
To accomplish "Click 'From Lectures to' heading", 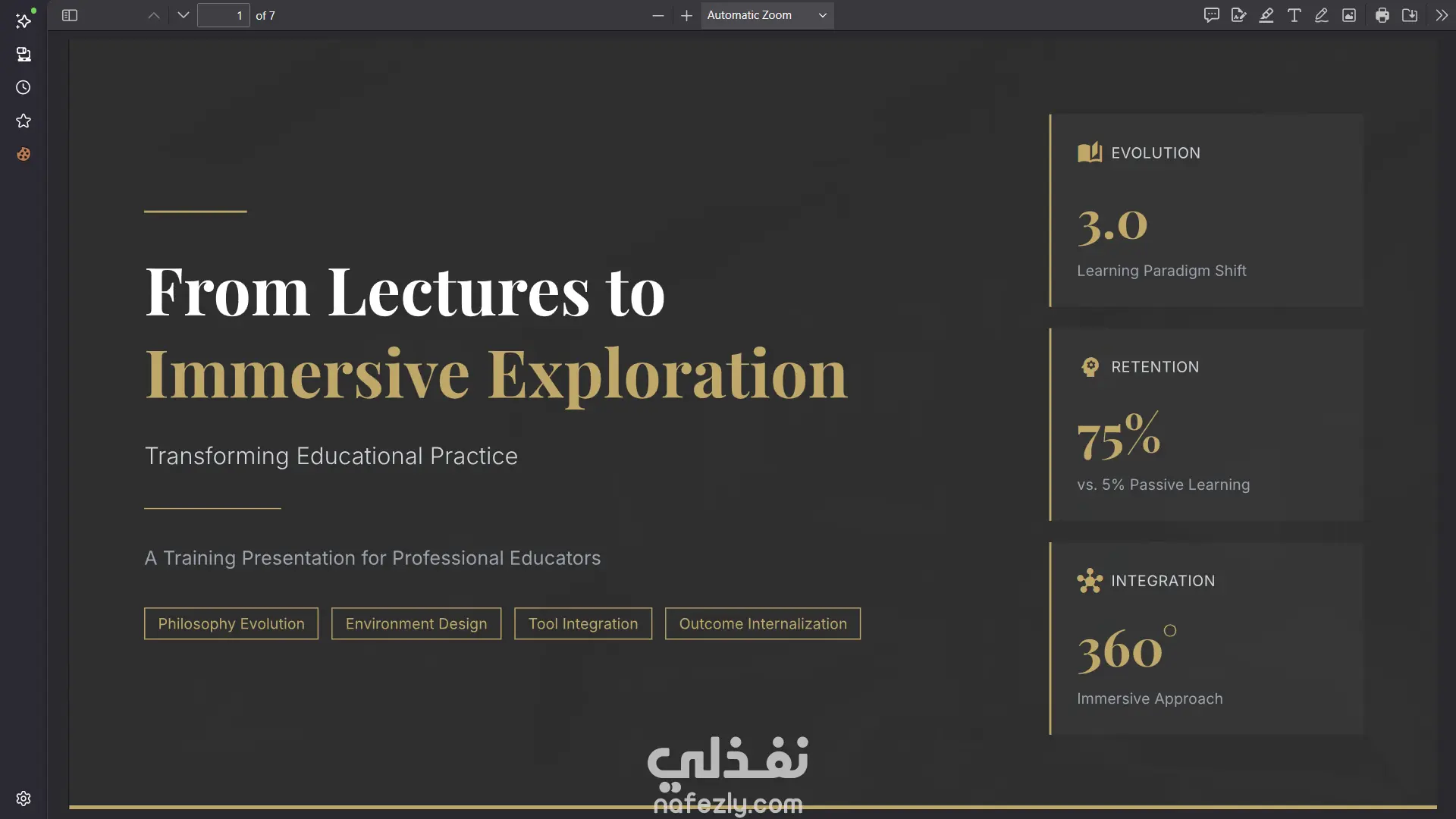I will coord(405,291).
